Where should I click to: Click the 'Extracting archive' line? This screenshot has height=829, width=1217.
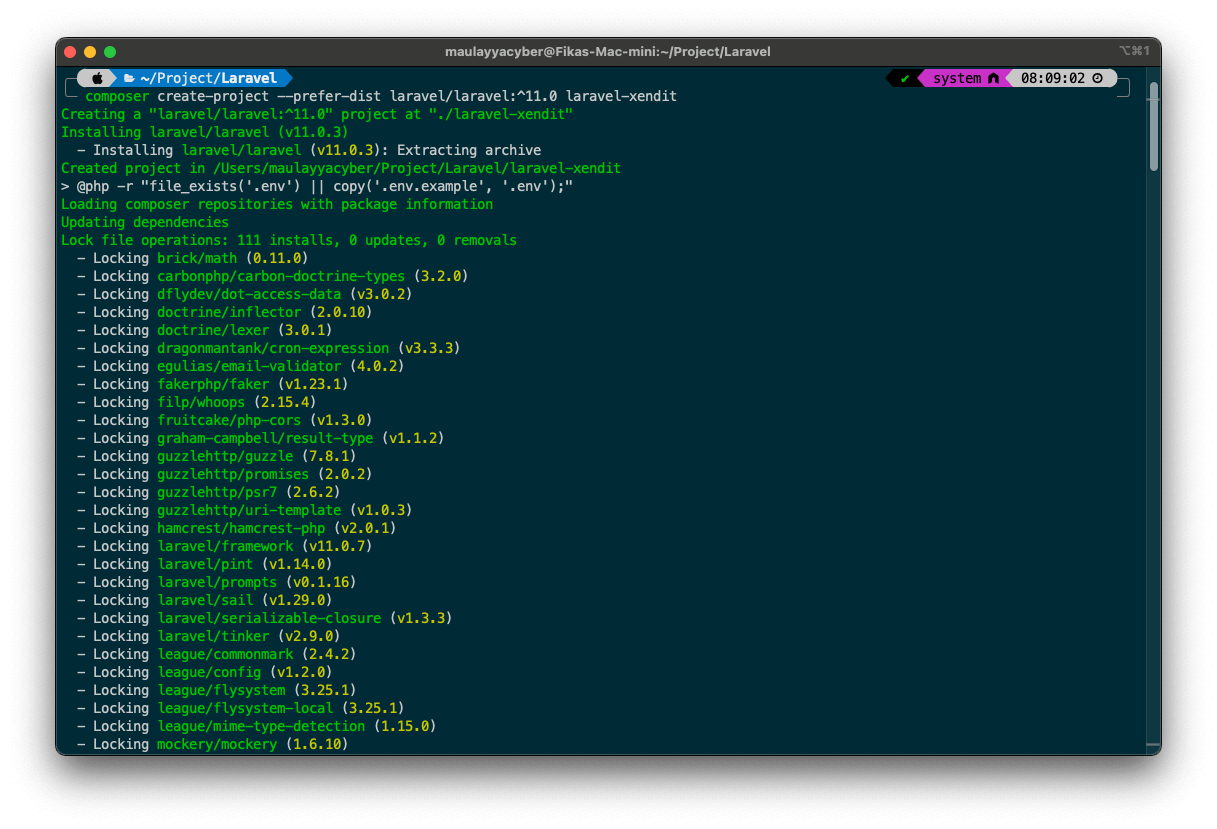point(309,150)
